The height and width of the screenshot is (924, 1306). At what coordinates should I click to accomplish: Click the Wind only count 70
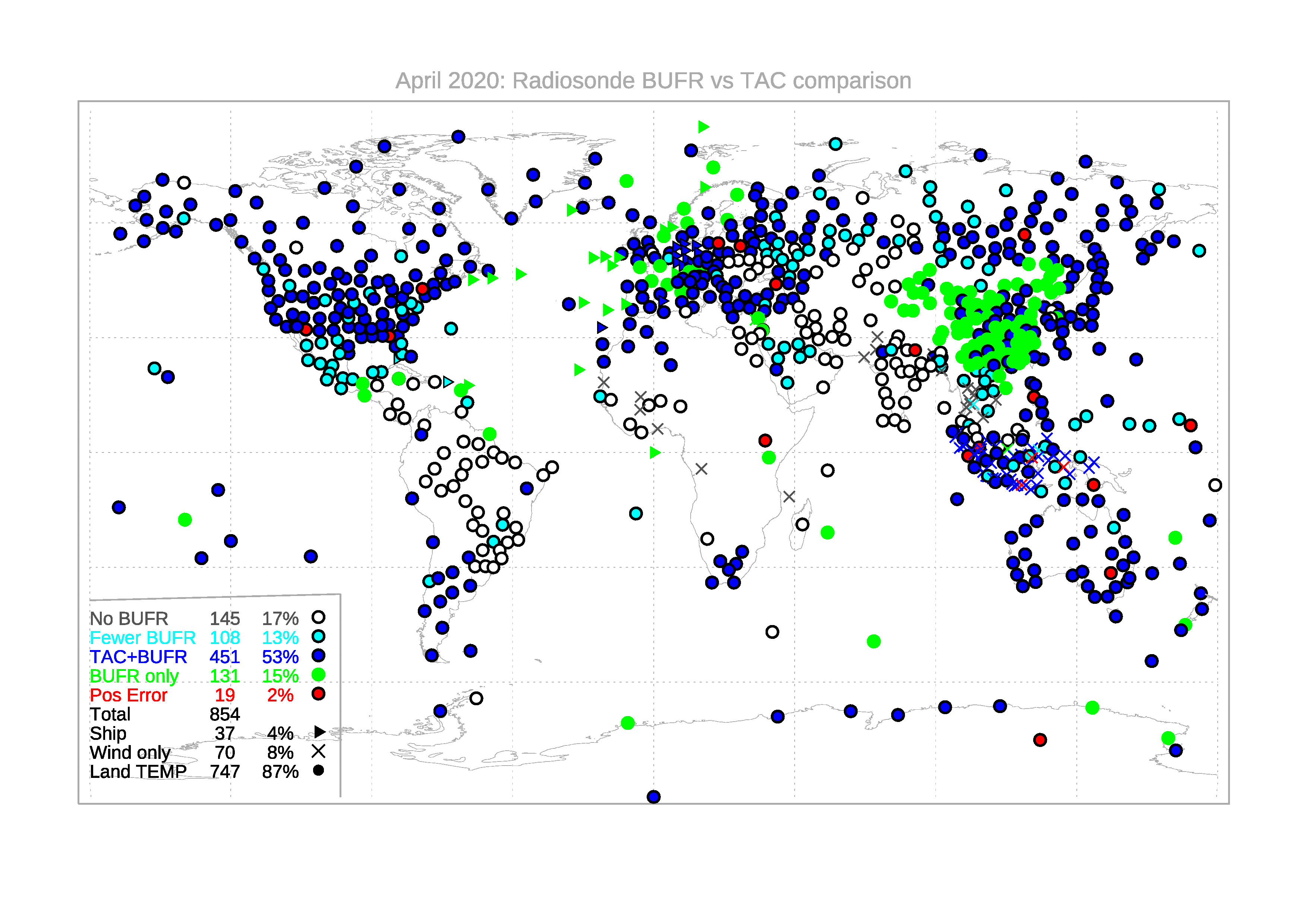pyautogui.click(x=225, y=753)
